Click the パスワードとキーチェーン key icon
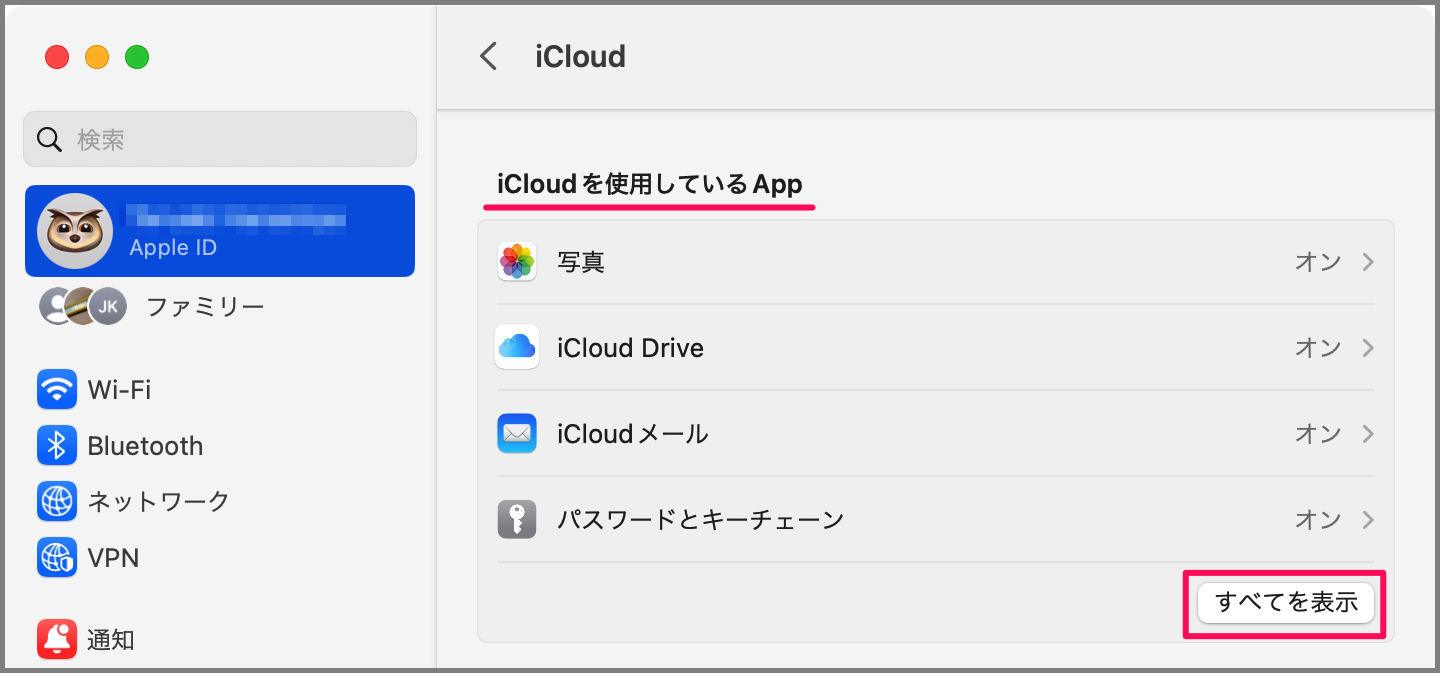Image resolution: width=1440 pixels, height=673 pixels. pyautogui.click(x=517, y=520)
